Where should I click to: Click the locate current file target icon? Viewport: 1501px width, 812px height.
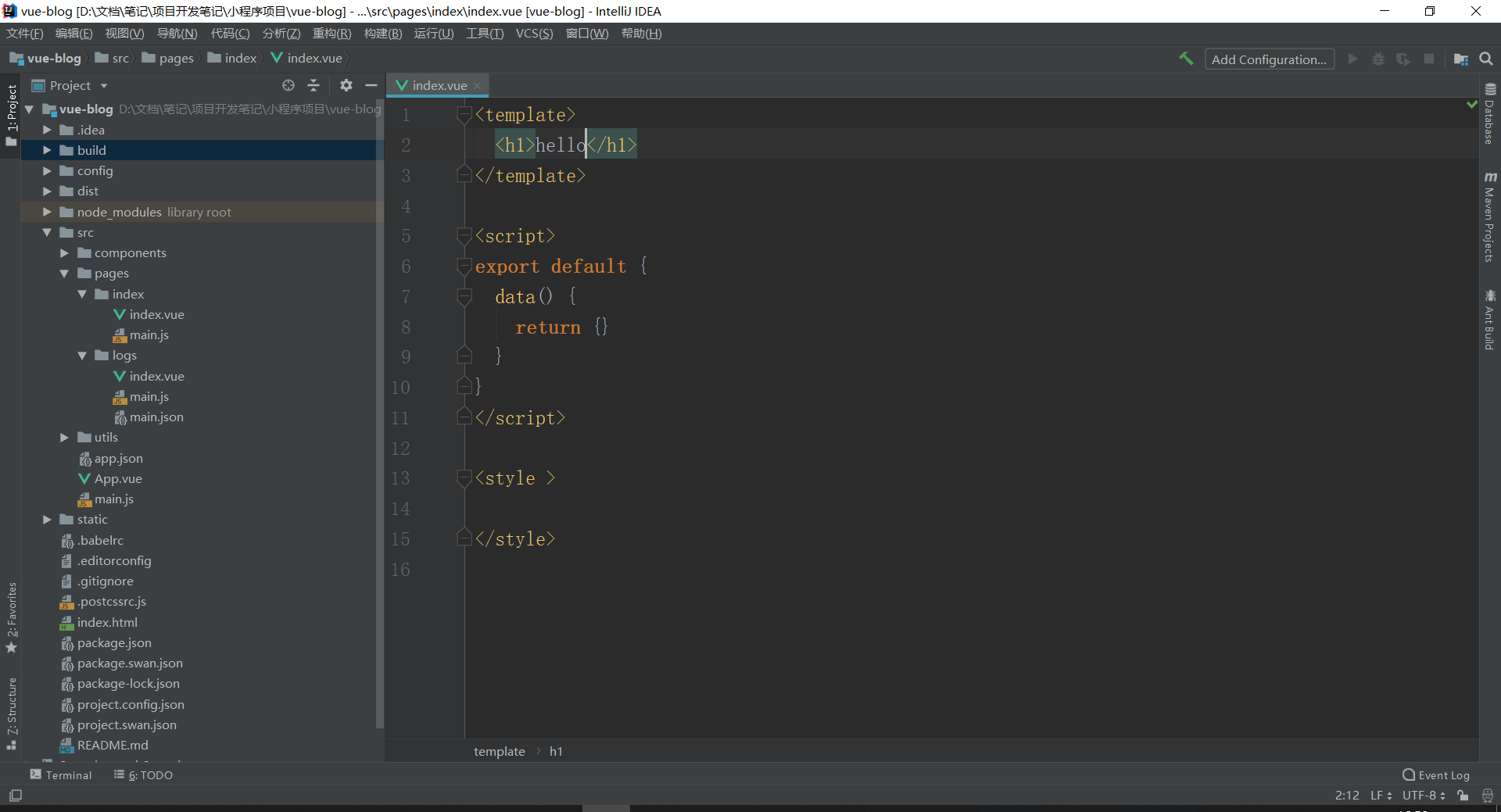click(288, 85)
